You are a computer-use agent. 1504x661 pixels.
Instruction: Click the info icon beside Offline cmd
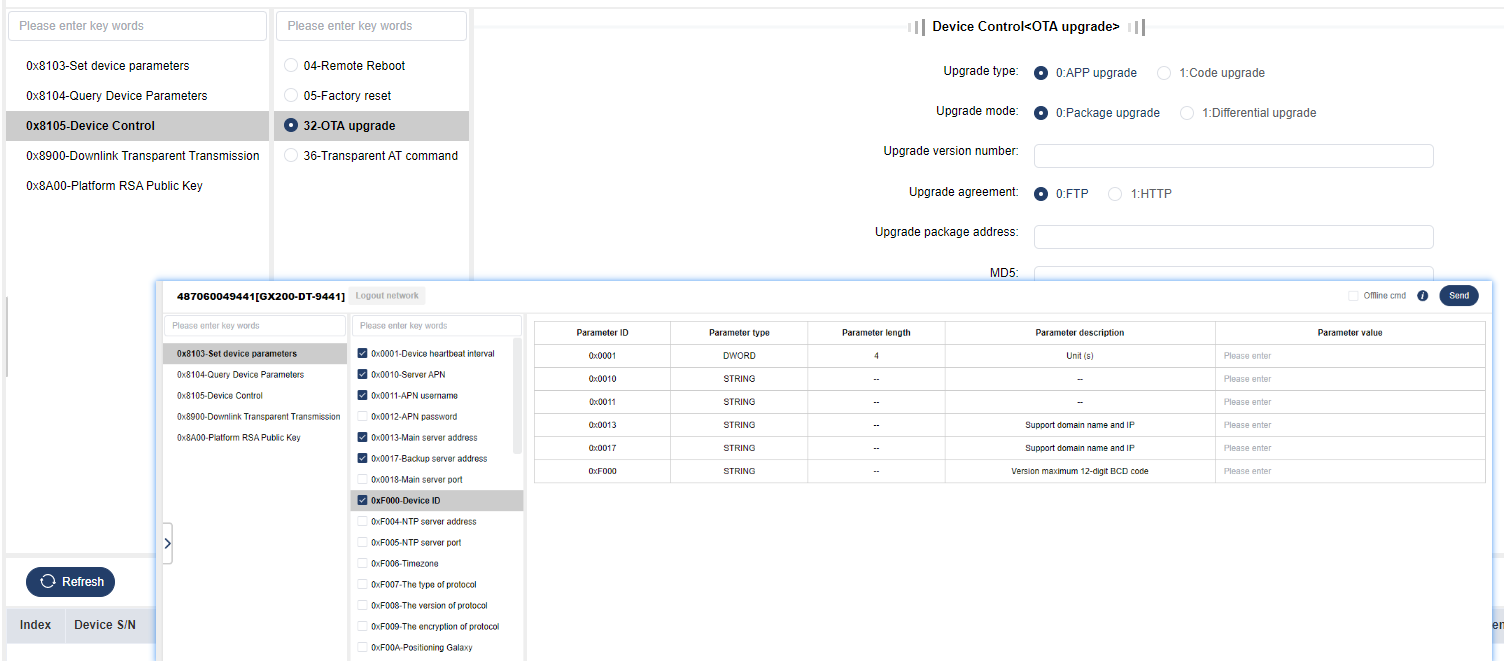(1423, 296)
